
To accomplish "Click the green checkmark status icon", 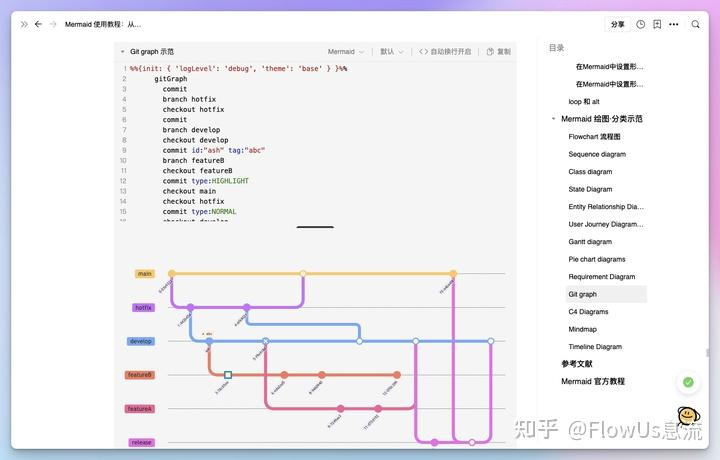I will pyautogui.click(x=688, y=382).
